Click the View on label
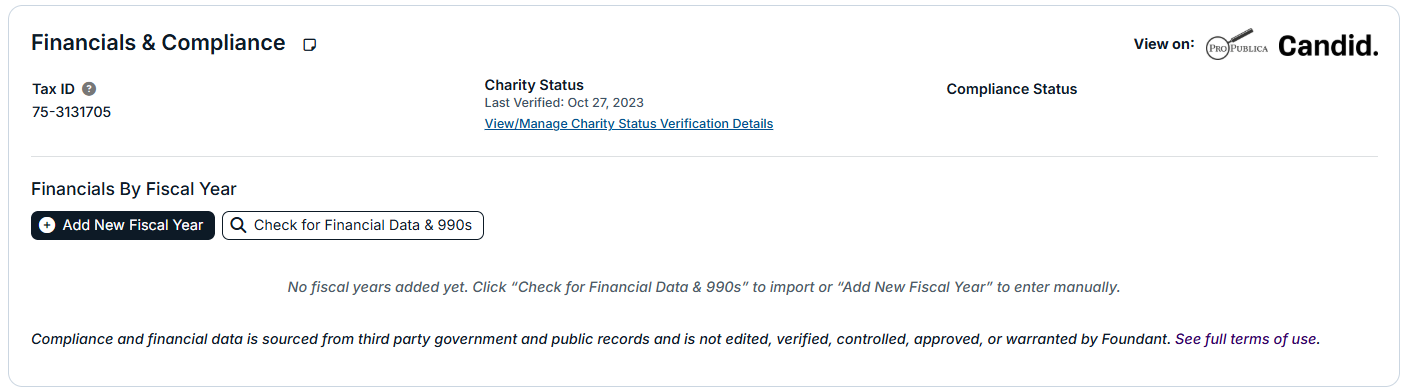 [x=1164, y=44]
